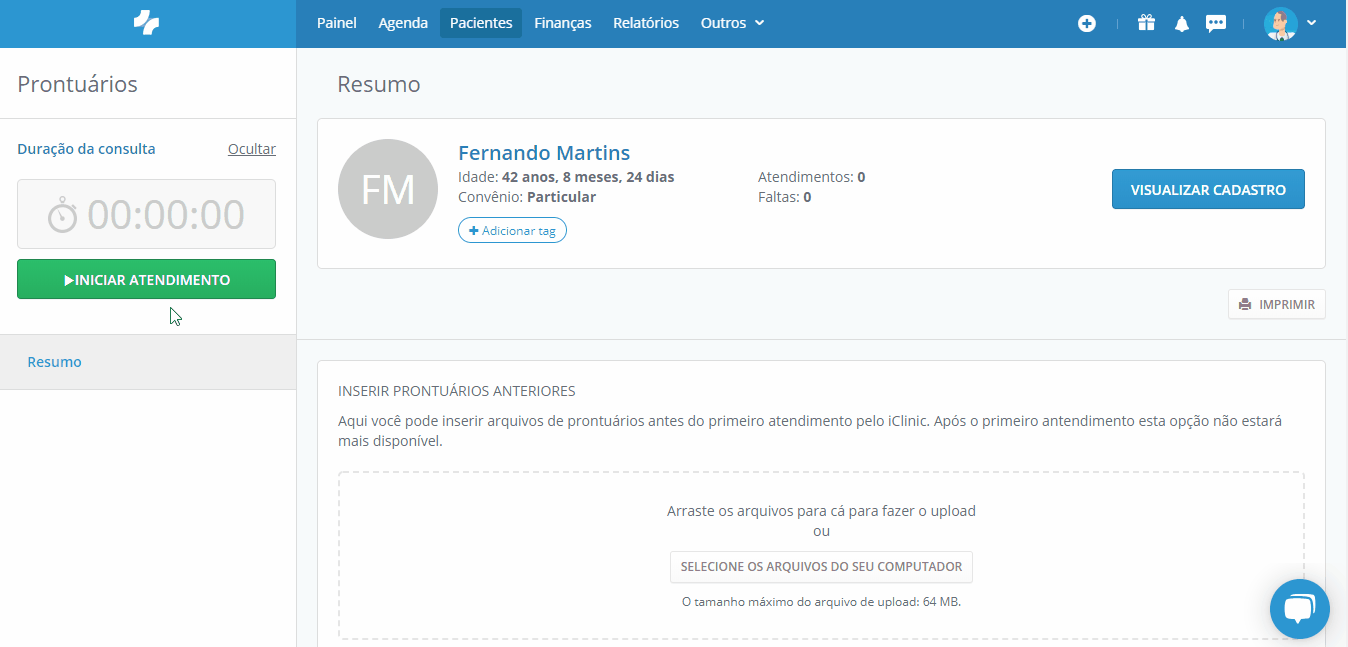Image resolution: width=1348 pixels, height=647 pixels.
Task: Click the Idade 42 anos text
Action: pos(566,177)
